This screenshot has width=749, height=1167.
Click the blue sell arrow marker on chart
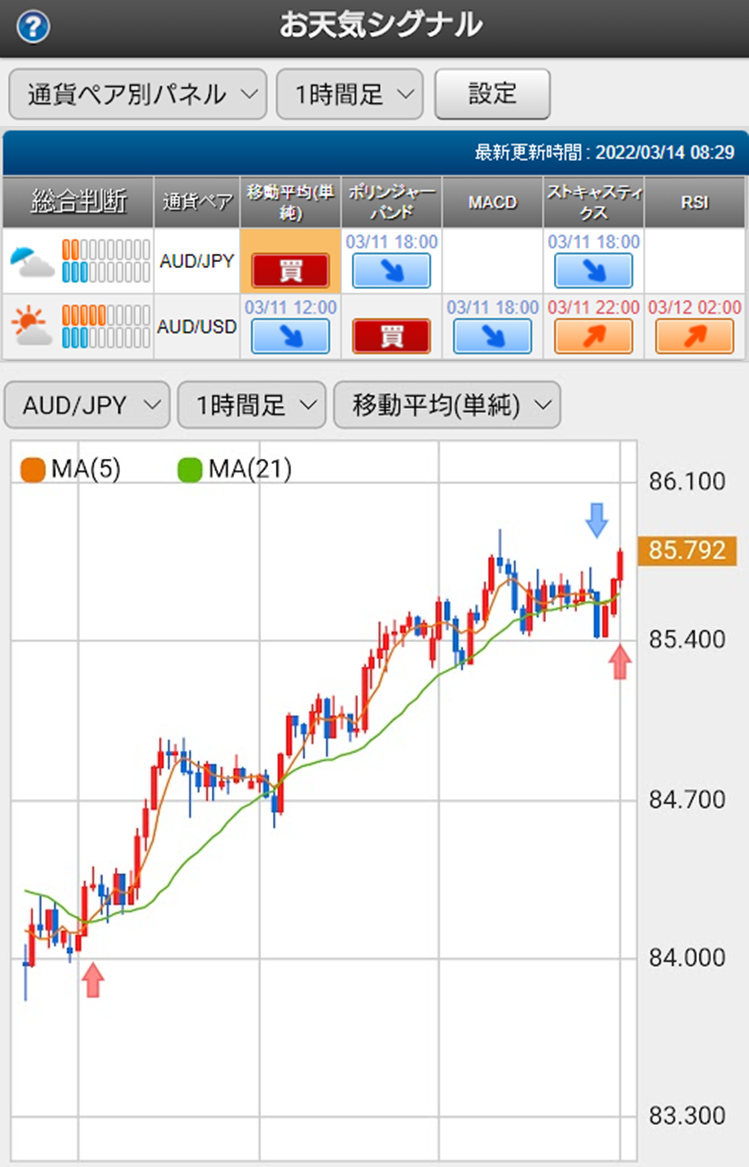(x=596, y=520)
